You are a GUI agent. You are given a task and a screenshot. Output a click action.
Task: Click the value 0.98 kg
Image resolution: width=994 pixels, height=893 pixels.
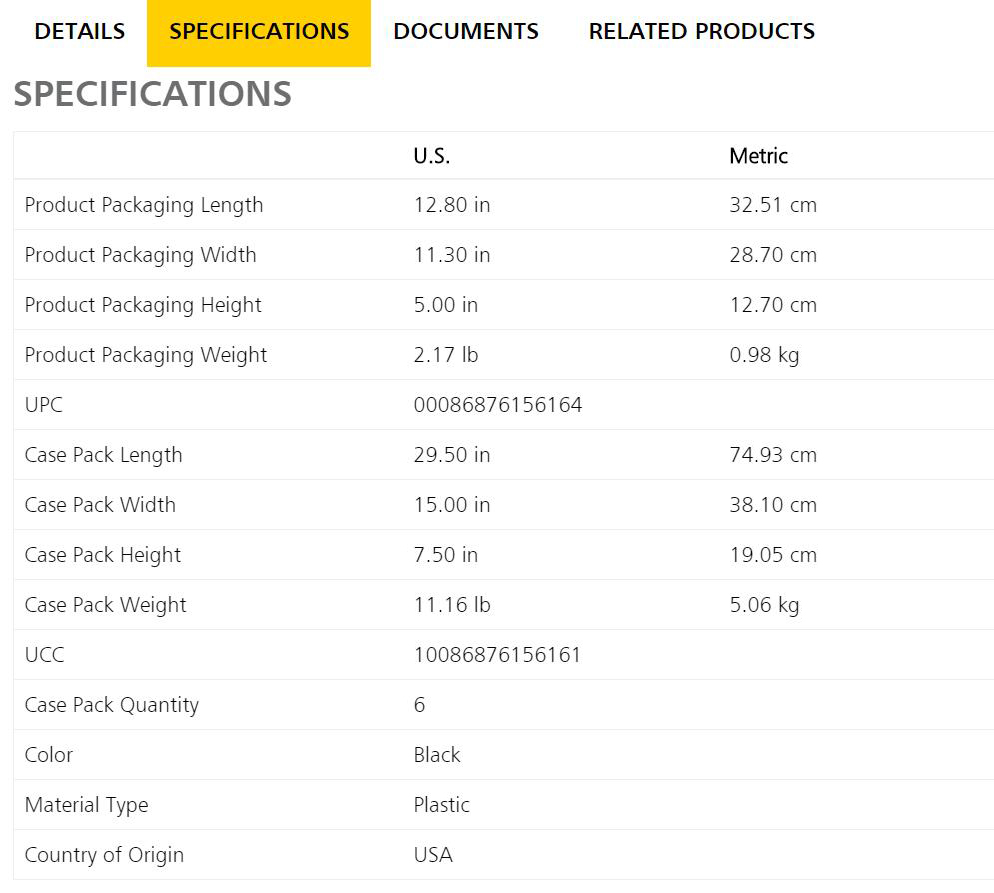764,356
